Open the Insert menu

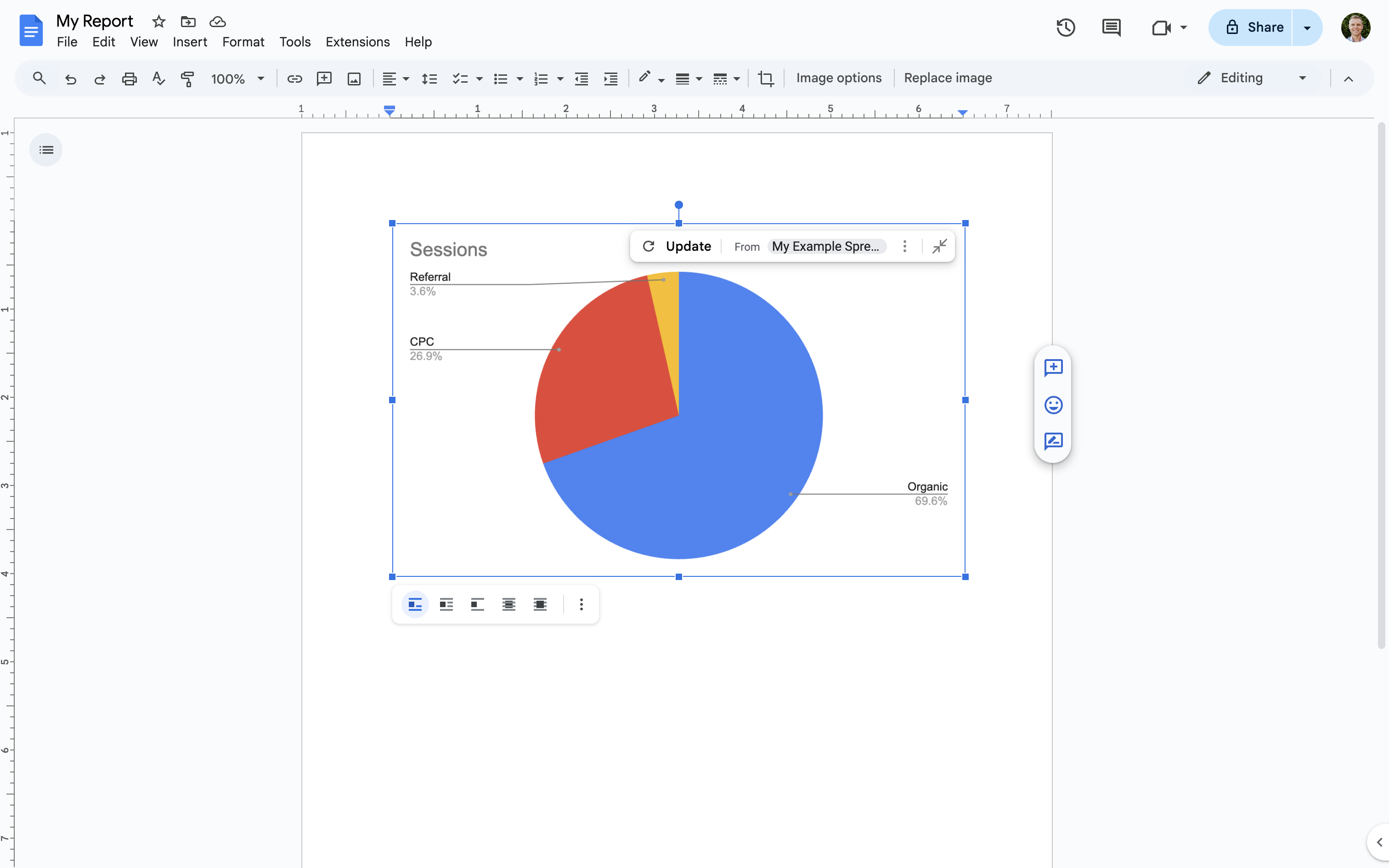[190, 42]
